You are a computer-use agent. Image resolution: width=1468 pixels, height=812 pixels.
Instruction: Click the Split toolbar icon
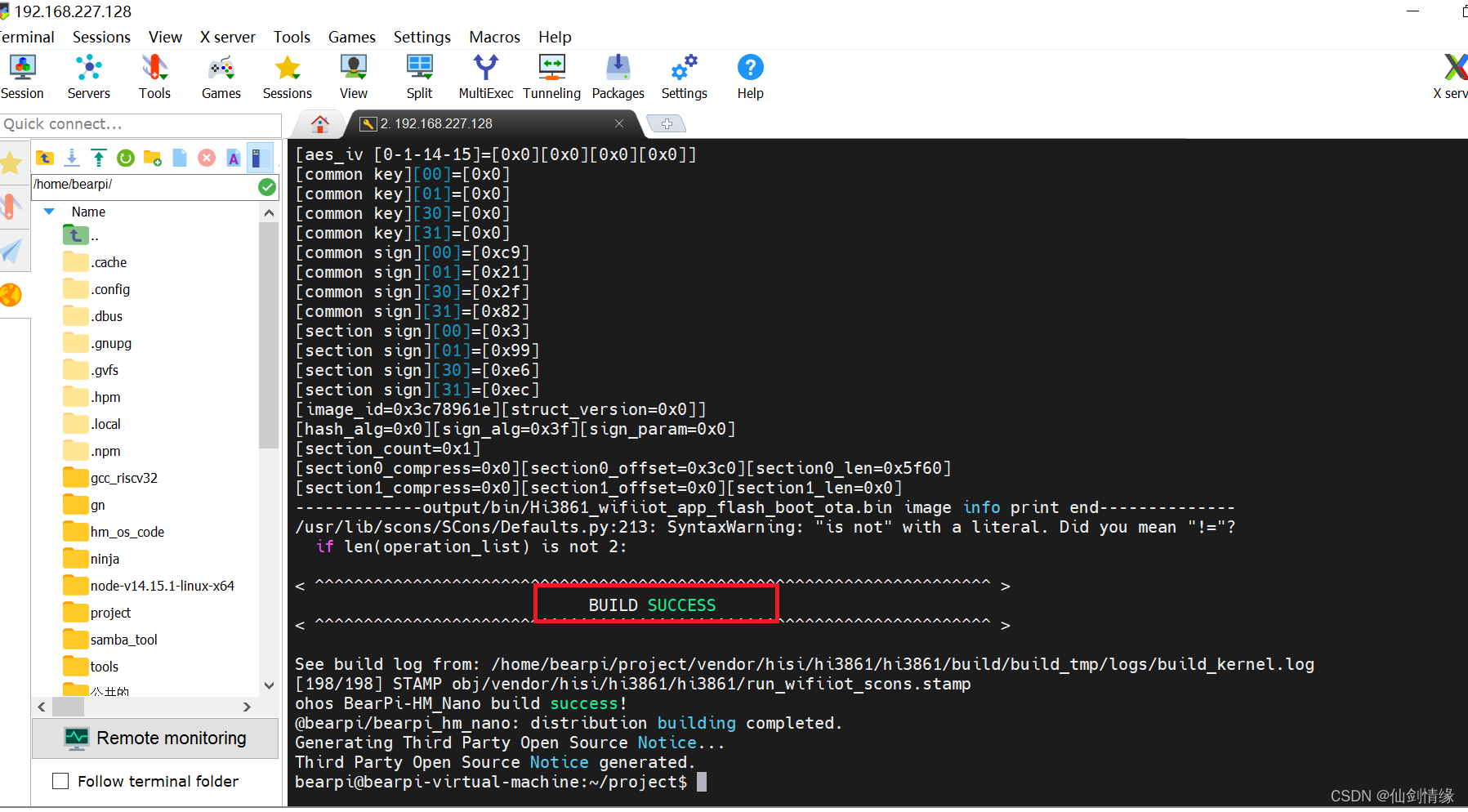420,77
